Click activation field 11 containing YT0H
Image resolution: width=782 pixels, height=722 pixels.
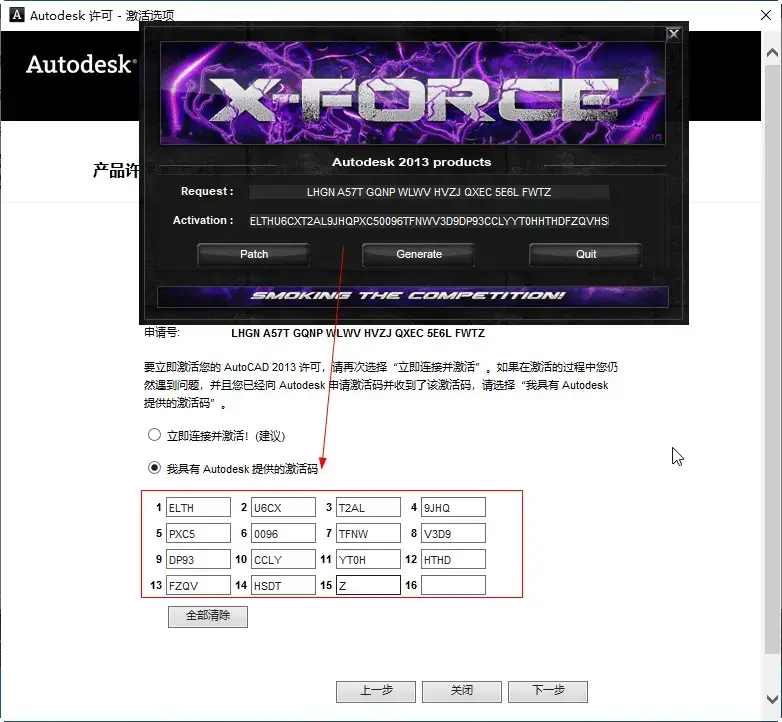pyautogui.click(x=368, y=559)
